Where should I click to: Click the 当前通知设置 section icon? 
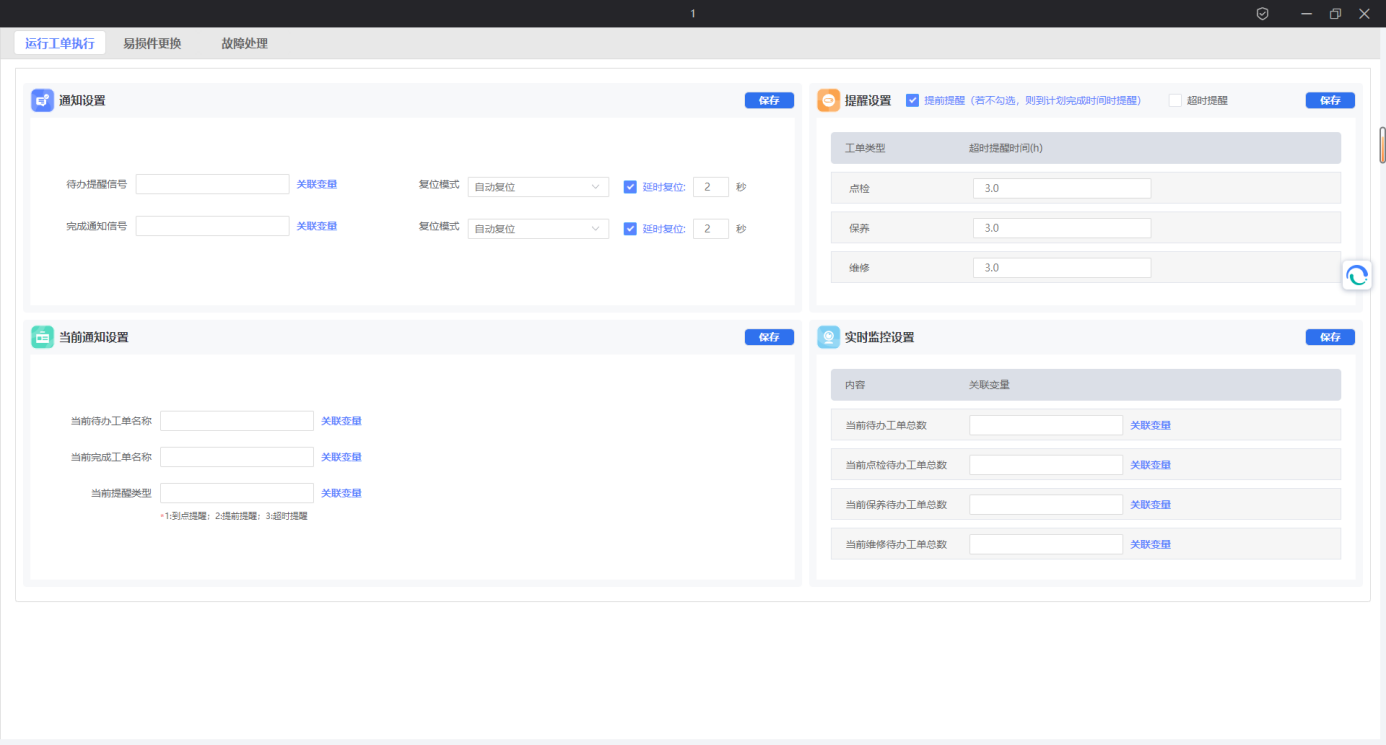42,337
